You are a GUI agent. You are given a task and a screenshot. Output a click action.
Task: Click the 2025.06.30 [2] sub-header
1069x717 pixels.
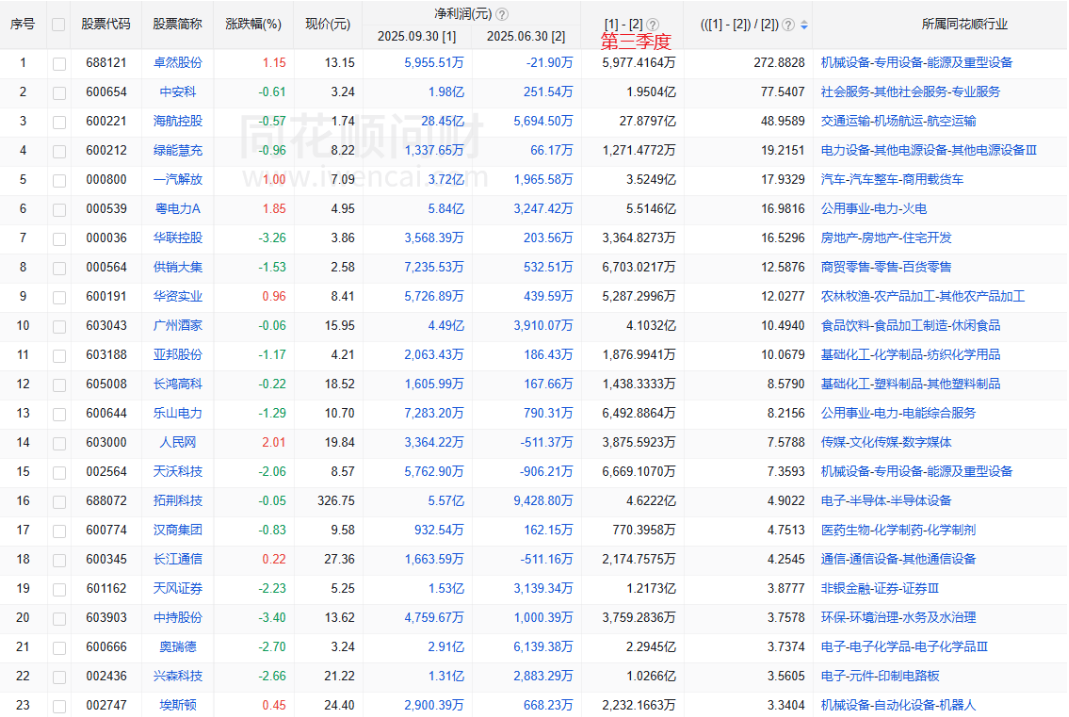(525, 37)
